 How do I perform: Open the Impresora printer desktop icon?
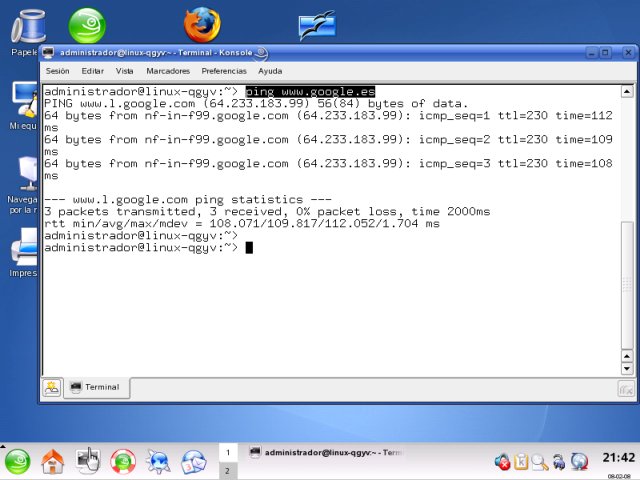[24, 247]
